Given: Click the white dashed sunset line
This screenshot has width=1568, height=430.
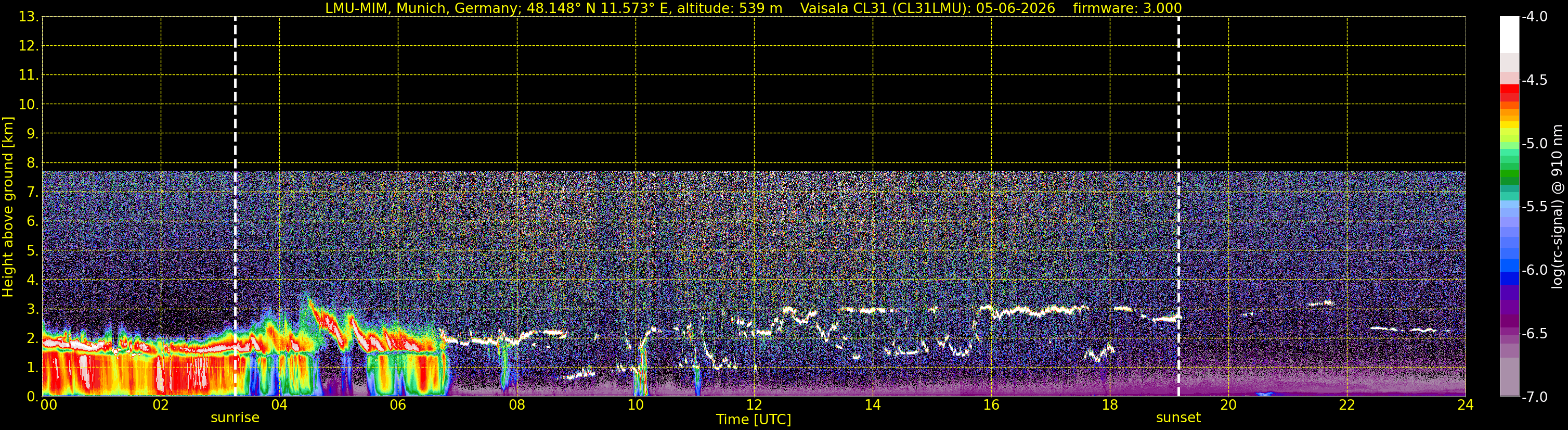Looking at the screenshot, I should pos(1178,207).
